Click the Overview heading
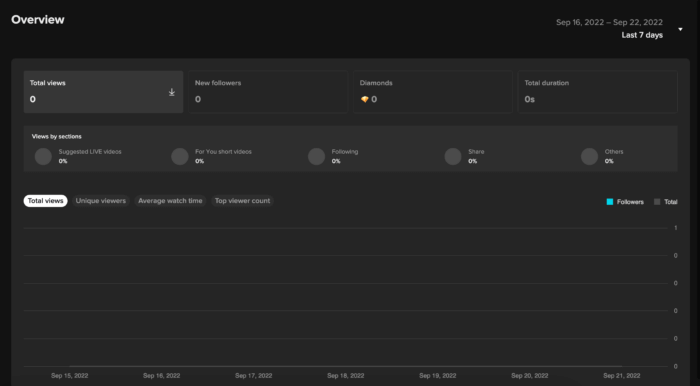 (38, 20)
